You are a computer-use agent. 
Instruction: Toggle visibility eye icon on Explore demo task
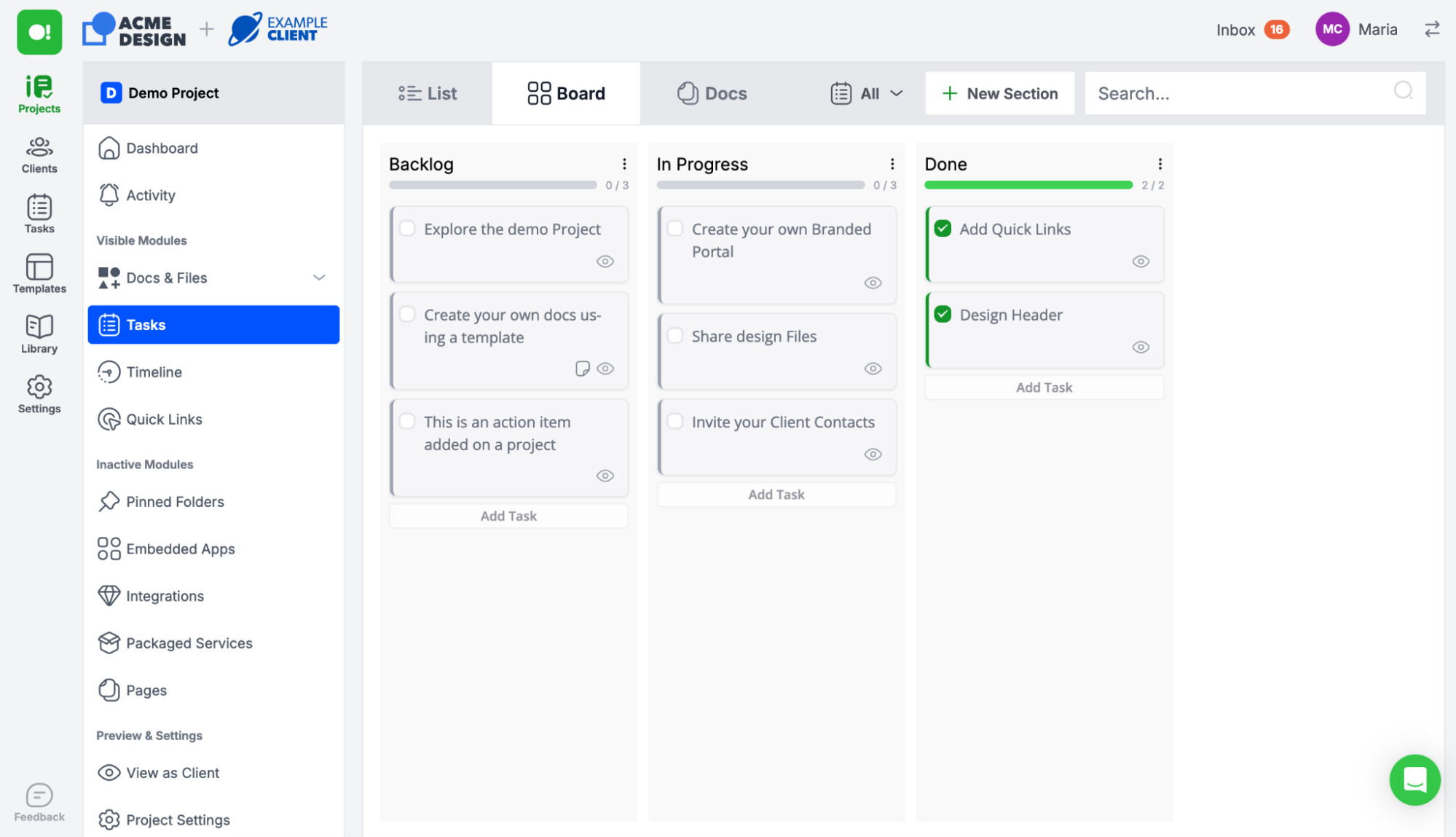(605, 261)
